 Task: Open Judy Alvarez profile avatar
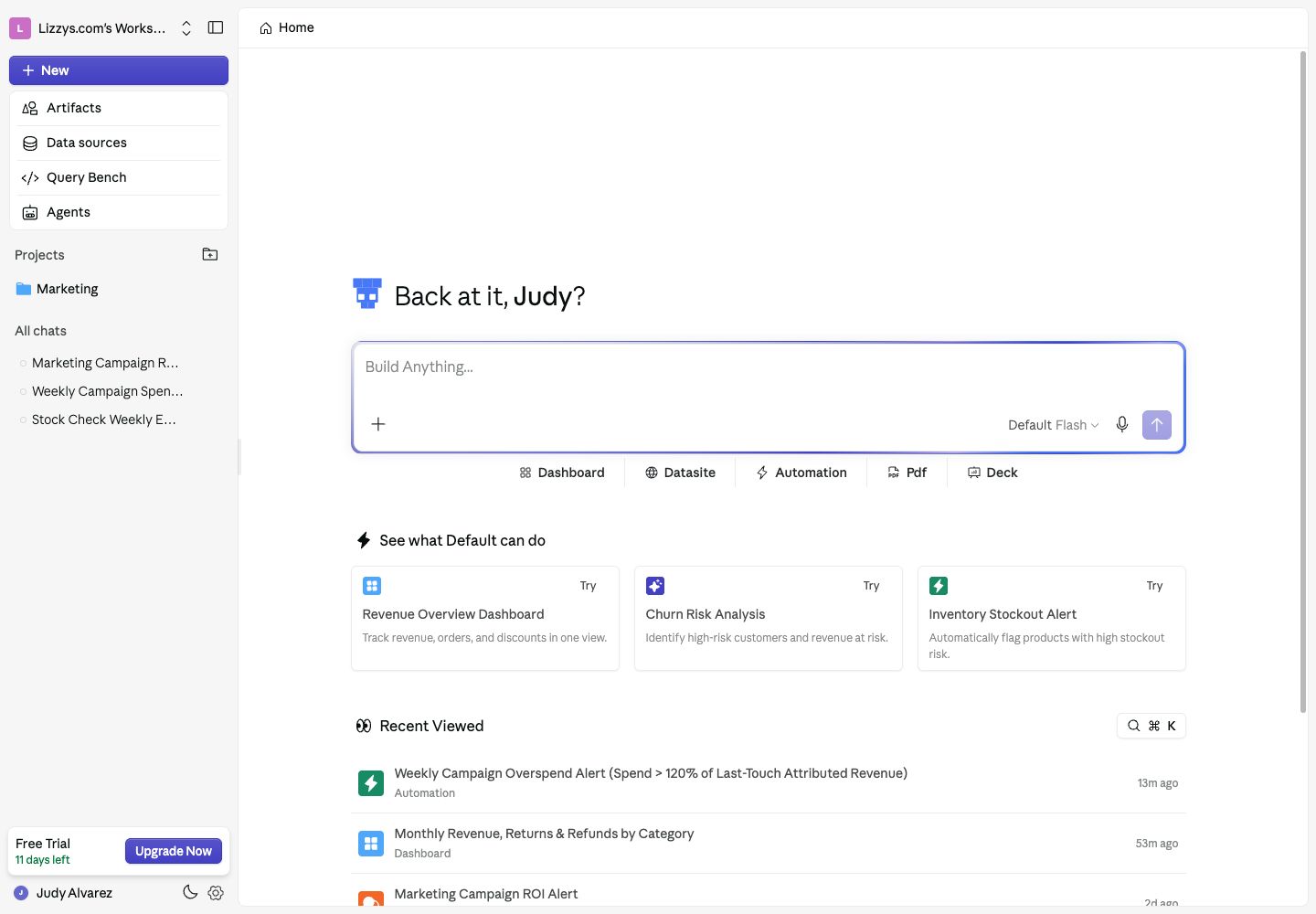[21, 893]
